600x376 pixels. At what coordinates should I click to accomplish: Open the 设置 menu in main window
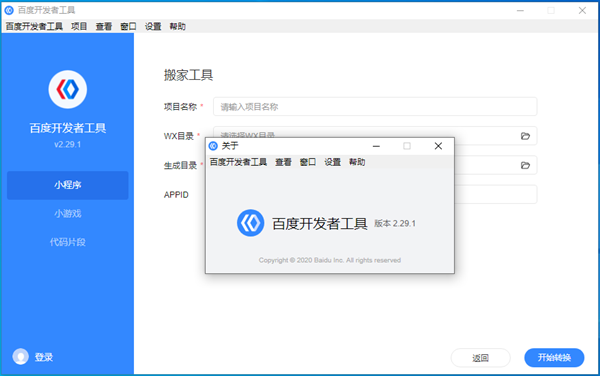point(153,26)
